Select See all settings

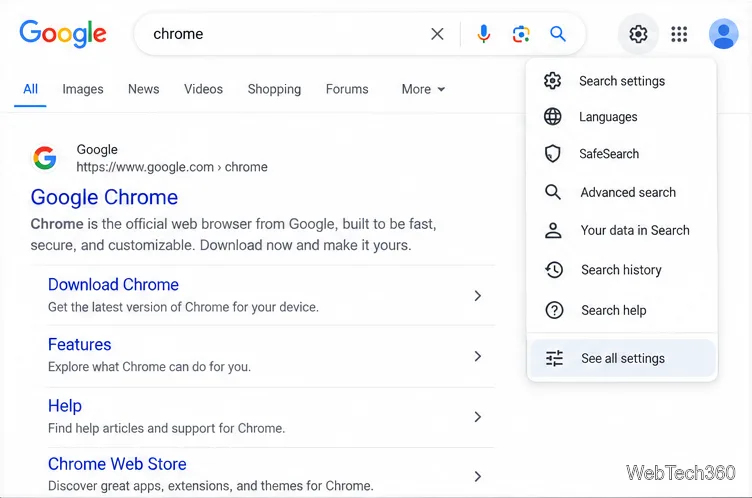pyautogui.click(x=622, y=358)
